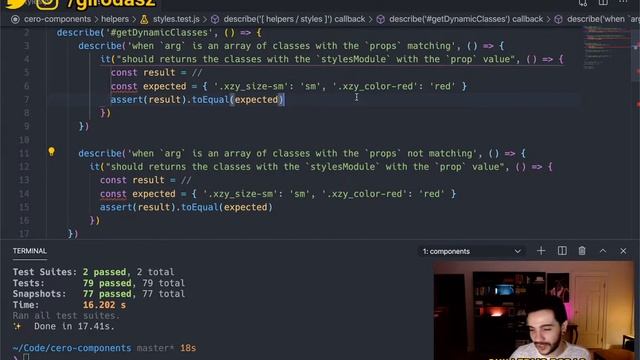Click 'const expected' on line 14
The height and width of the screenshot is (360, 640).
pyautogui.click(x=138, y=194)
